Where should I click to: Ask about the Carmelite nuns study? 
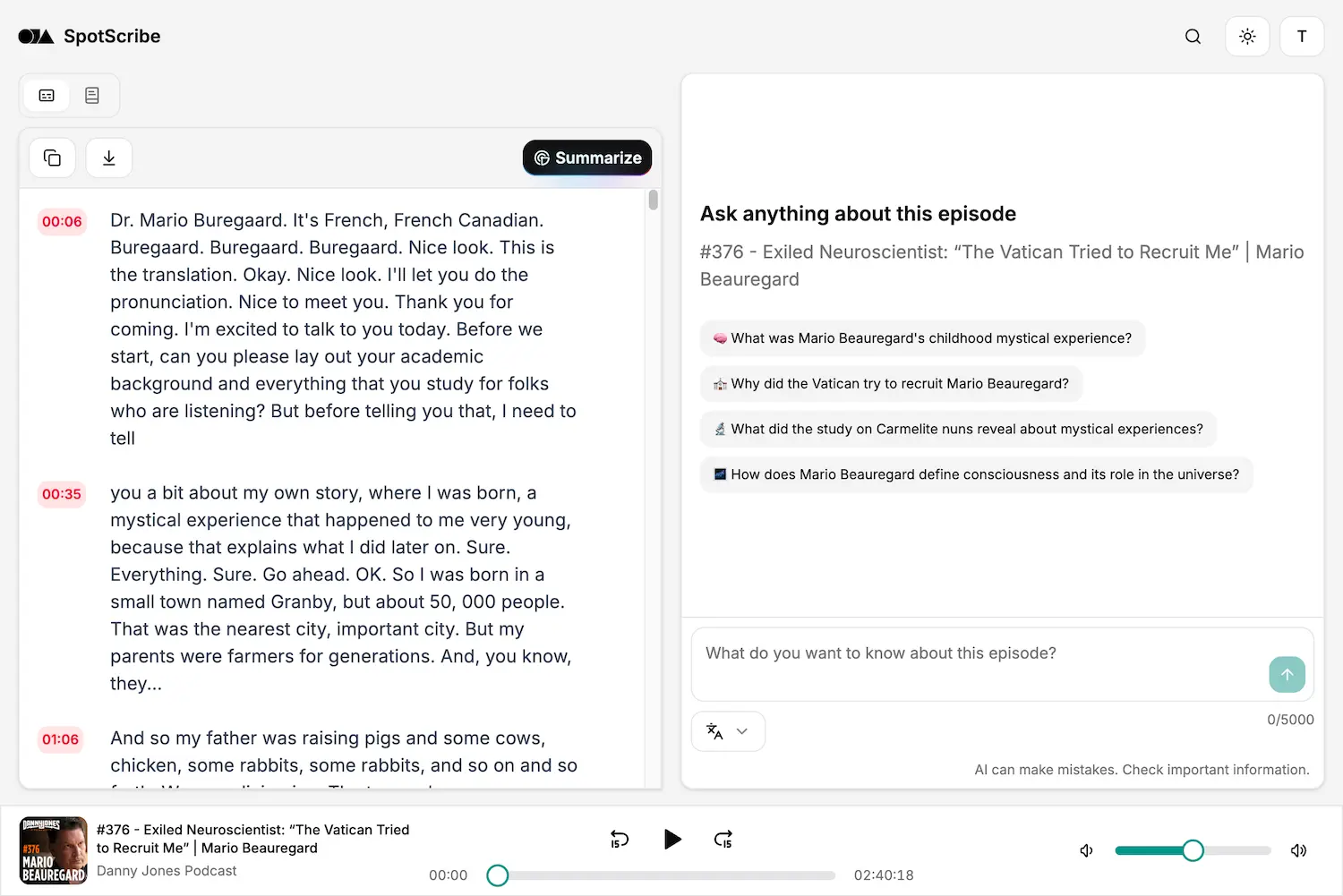tap(957, 430)
